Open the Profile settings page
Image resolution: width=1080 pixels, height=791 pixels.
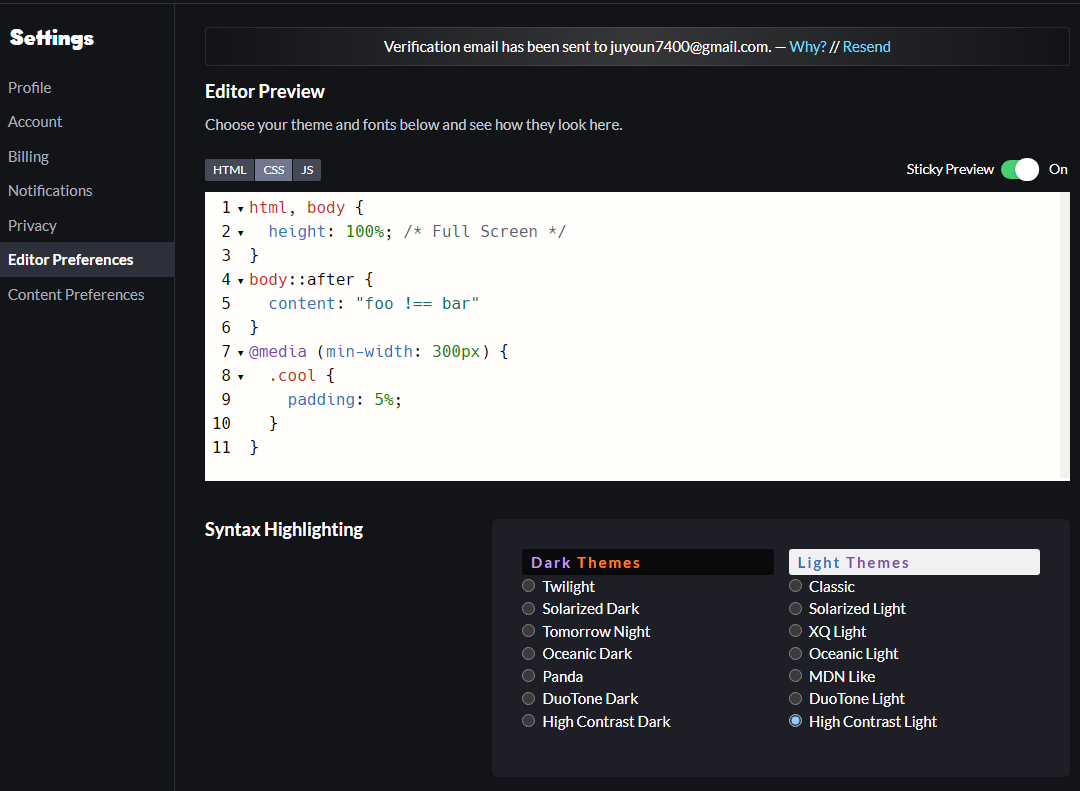30,88
